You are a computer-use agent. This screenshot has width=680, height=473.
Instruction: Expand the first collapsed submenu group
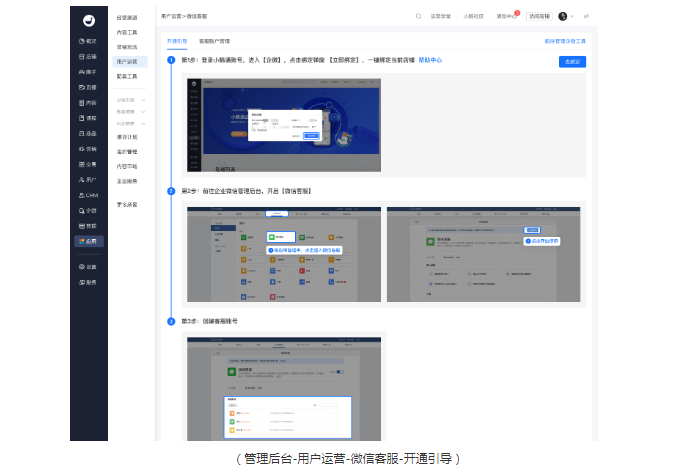131,100
